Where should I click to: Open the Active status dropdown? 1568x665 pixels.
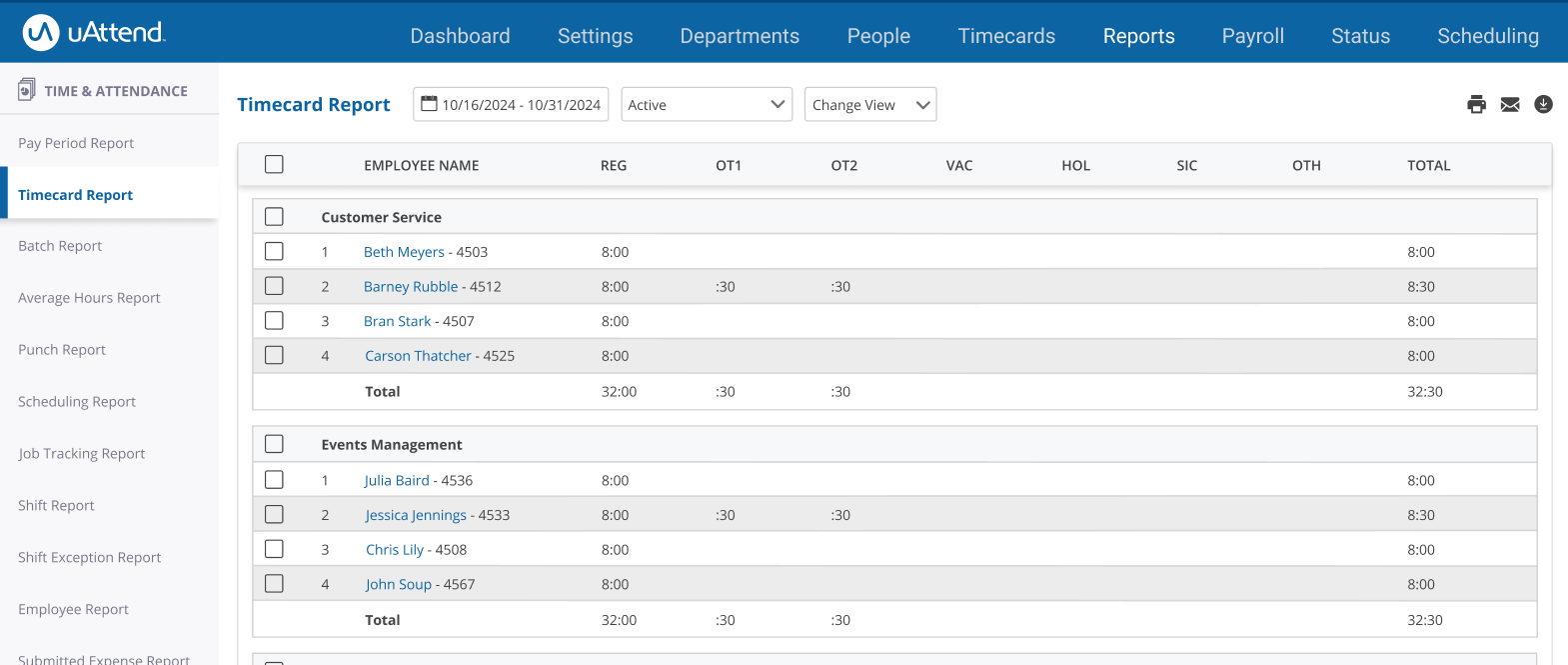(707, 104)
